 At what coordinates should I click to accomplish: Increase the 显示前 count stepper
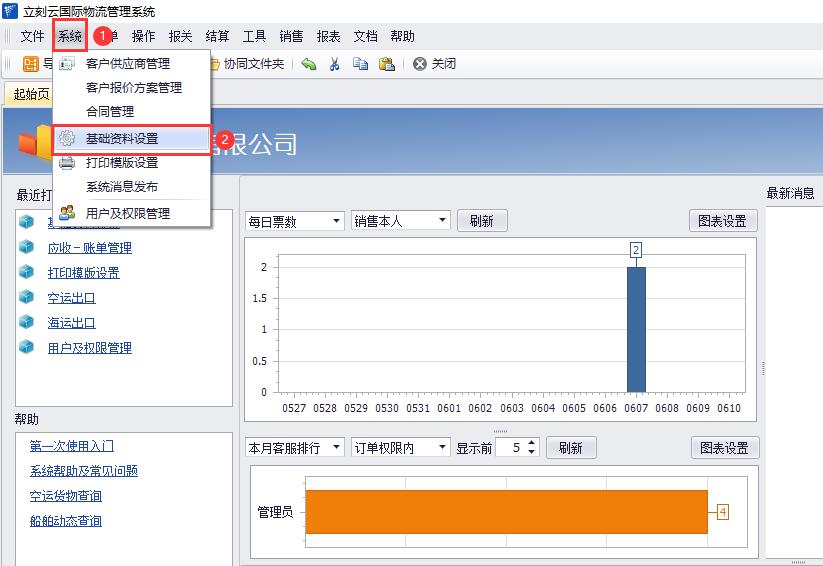click(x=531, y=443)
